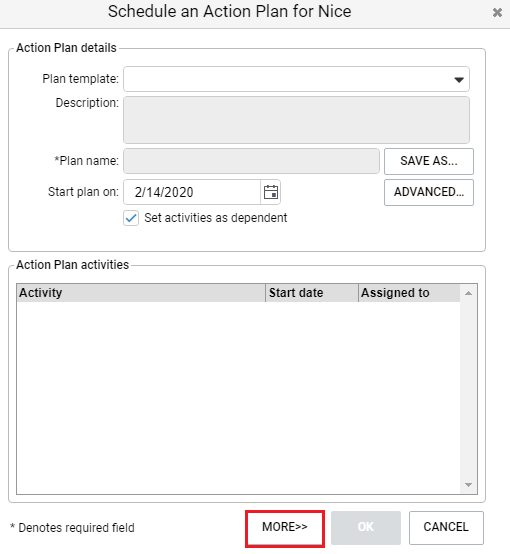510x554 pixels.
Task: Expand the Plan template dropdown arrow
Action: coord(459,79)
